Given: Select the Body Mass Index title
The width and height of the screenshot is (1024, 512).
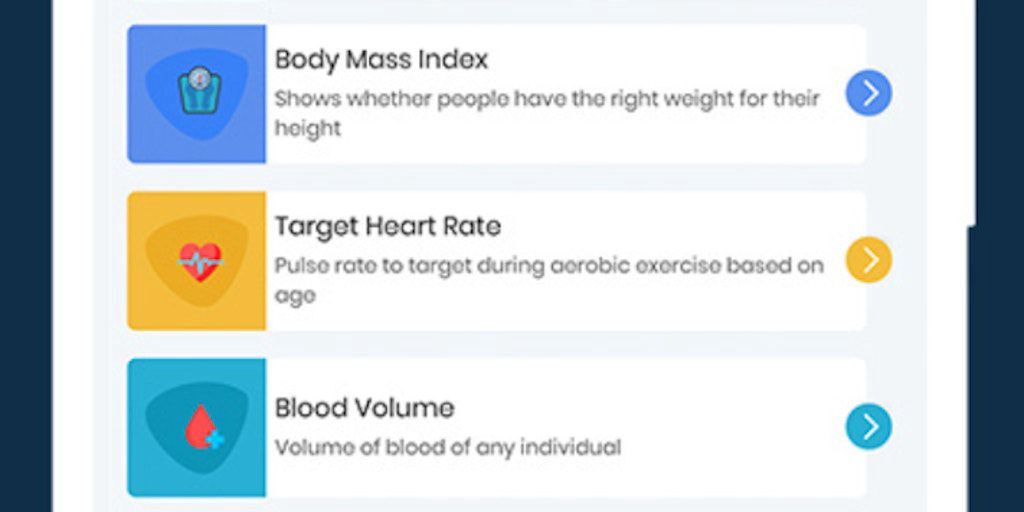Looking at the screenshot, I should (x=381, y=59).
